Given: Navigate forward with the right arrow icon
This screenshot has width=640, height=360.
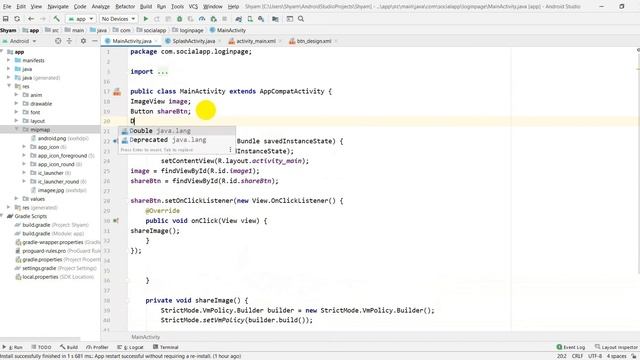Looking at the screenshot, I should pyautogui.click(x=42, y=19).
